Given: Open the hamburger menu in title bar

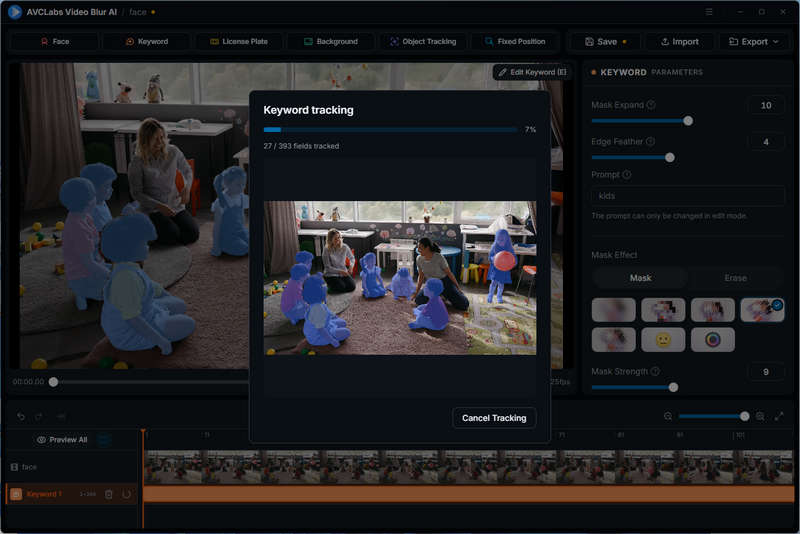Looking at the screenshot, I should pos(709,11).
